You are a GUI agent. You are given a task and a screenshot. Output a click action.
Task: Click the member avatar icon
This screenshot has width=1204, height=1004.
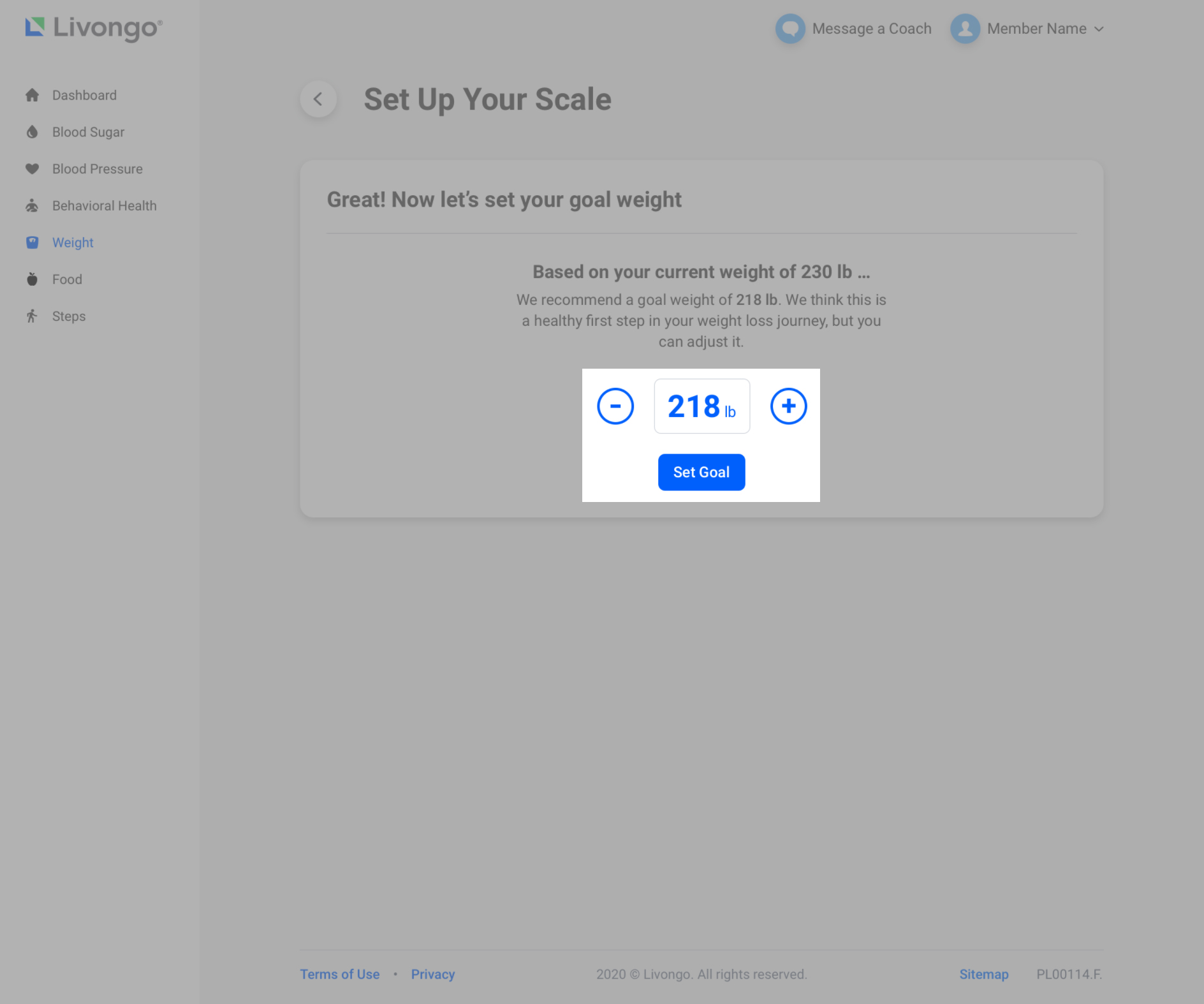[x=965, y=28]
